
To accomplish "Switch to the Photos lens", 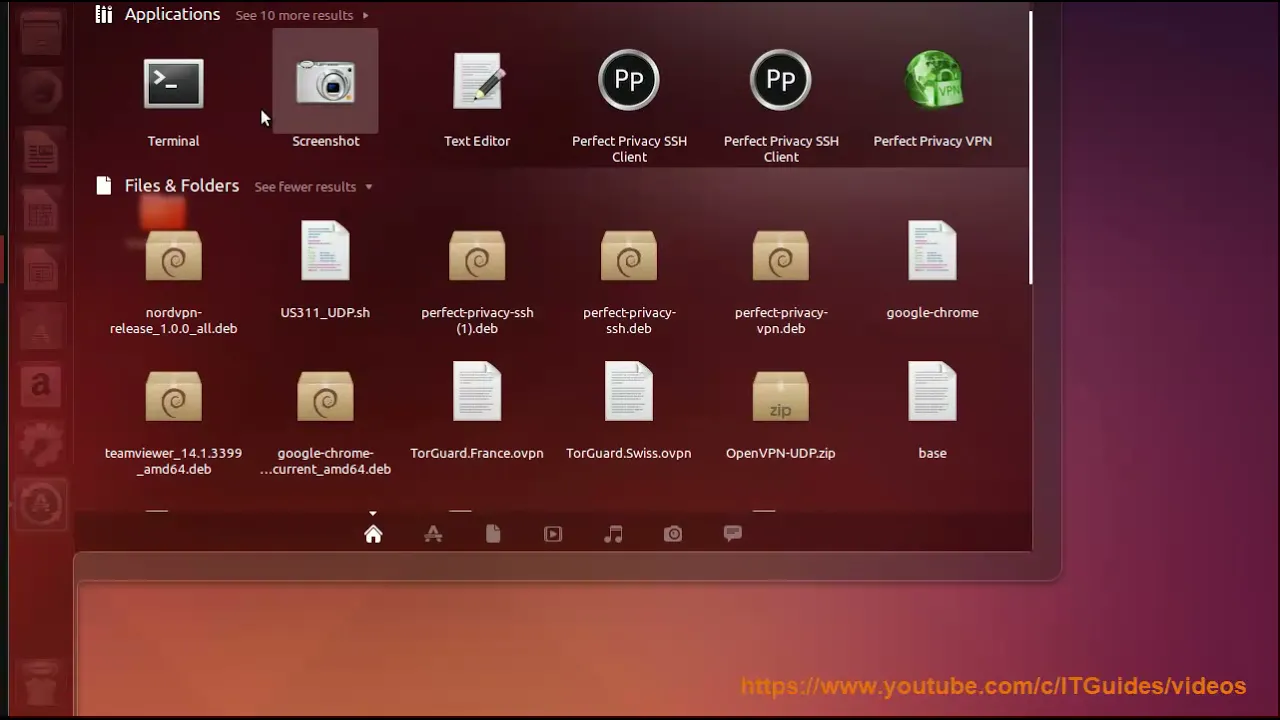I will [x=673, y=534].
